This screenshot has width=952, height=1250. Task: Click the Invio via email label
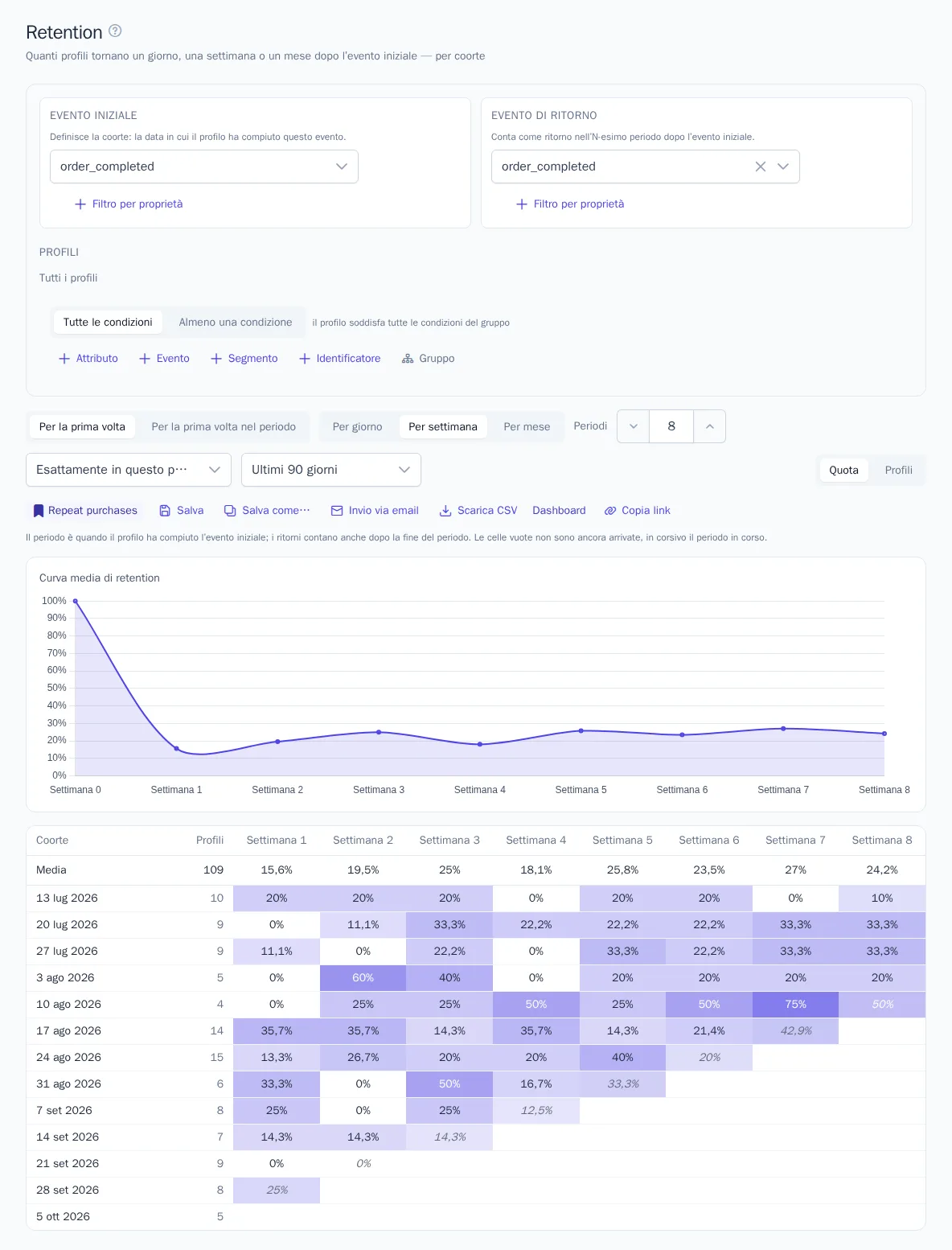(384, 511)
